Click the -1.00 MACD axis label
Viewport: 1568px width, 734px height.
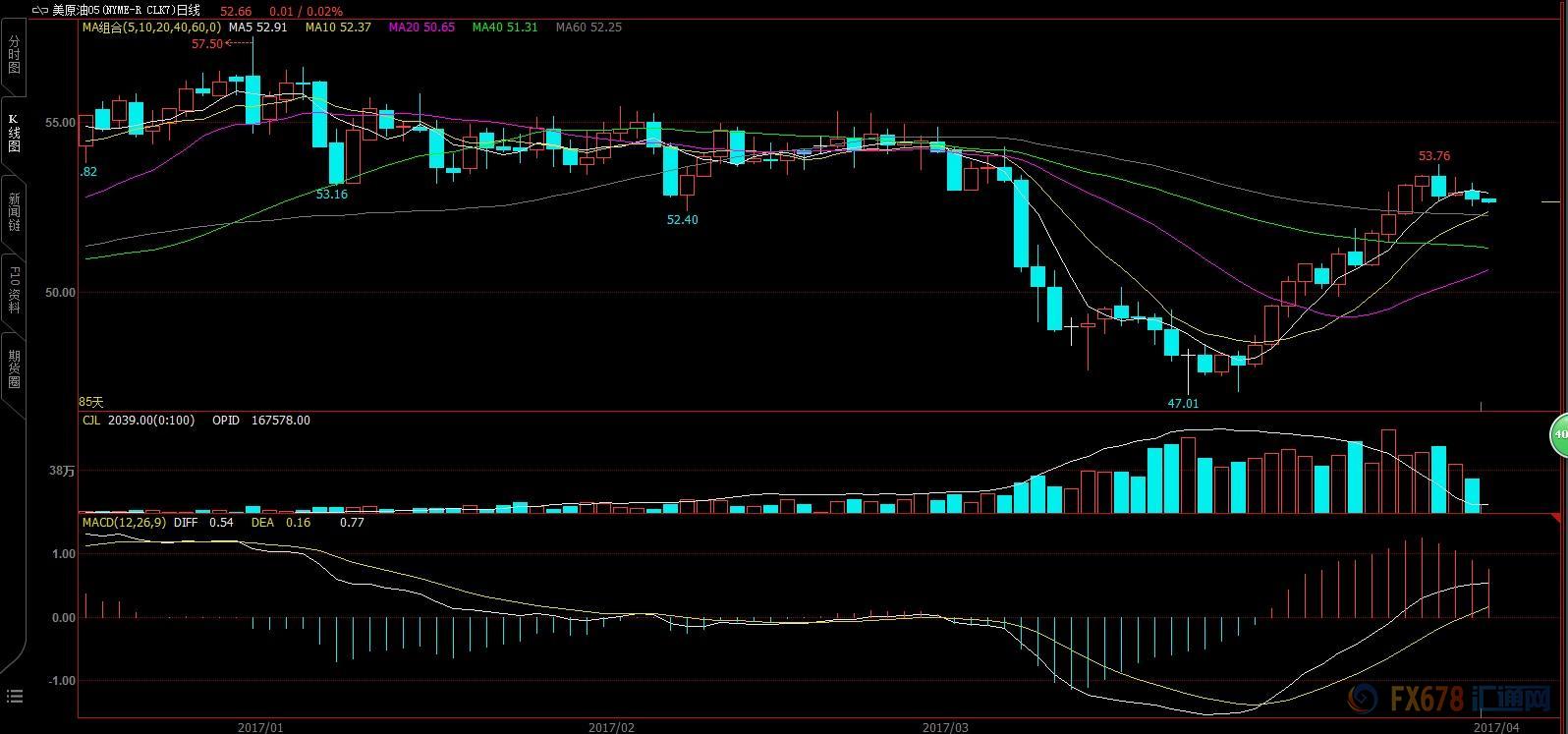(x=62, y=681)
